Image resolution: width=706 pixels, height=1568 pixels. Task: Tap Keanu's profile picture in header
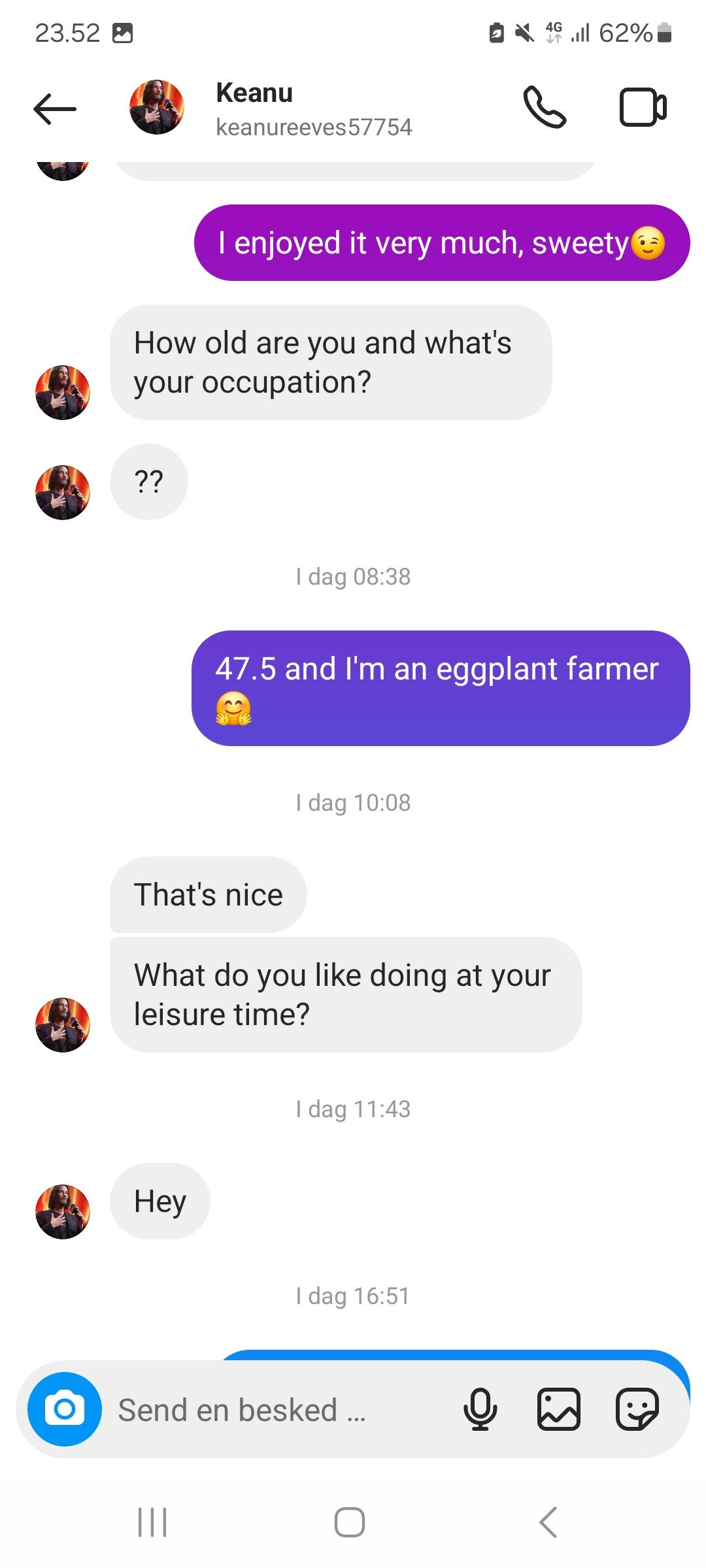click(x=157, y=107)
